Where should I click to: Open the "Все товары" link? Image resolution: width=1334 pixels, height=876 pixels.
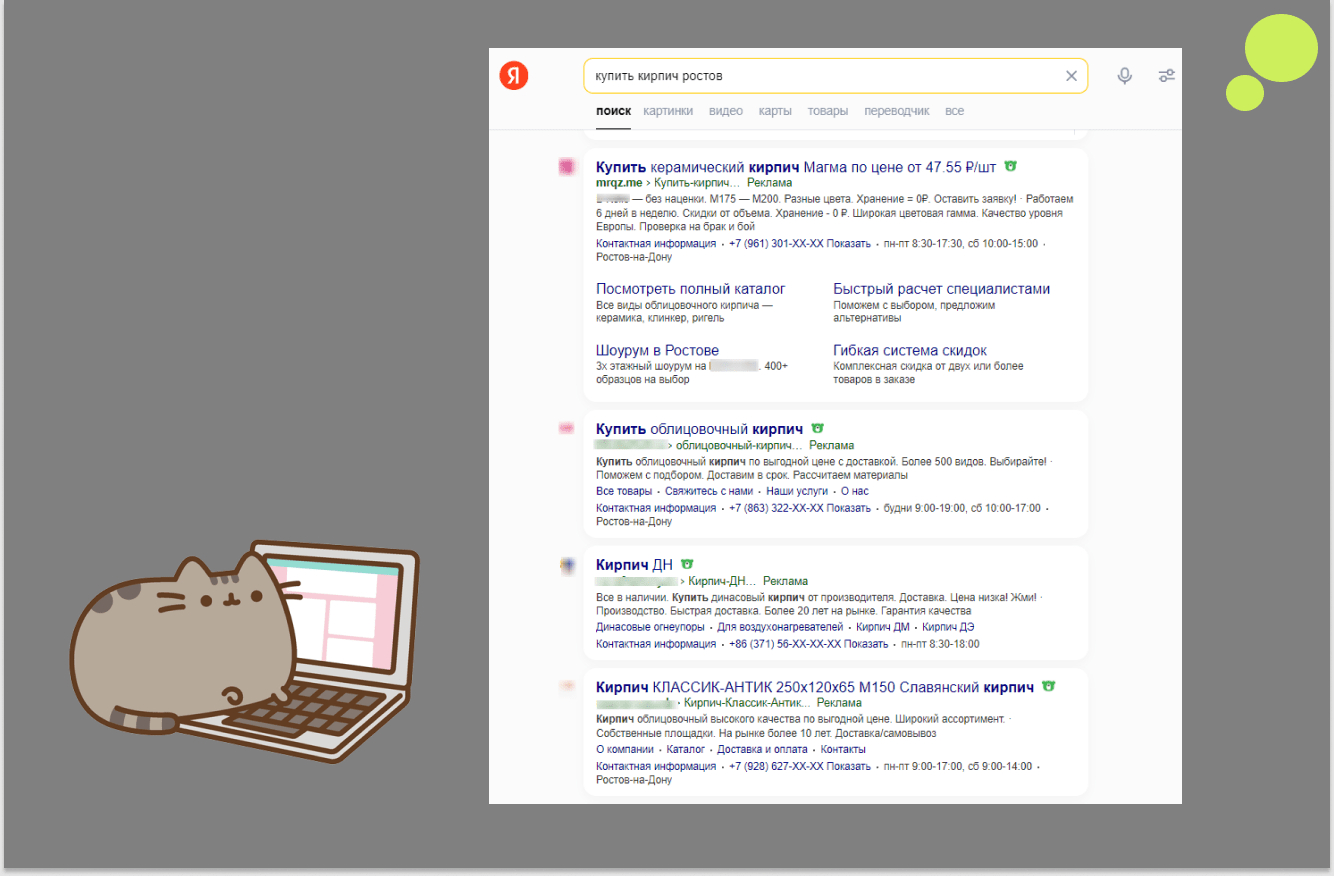624,491
